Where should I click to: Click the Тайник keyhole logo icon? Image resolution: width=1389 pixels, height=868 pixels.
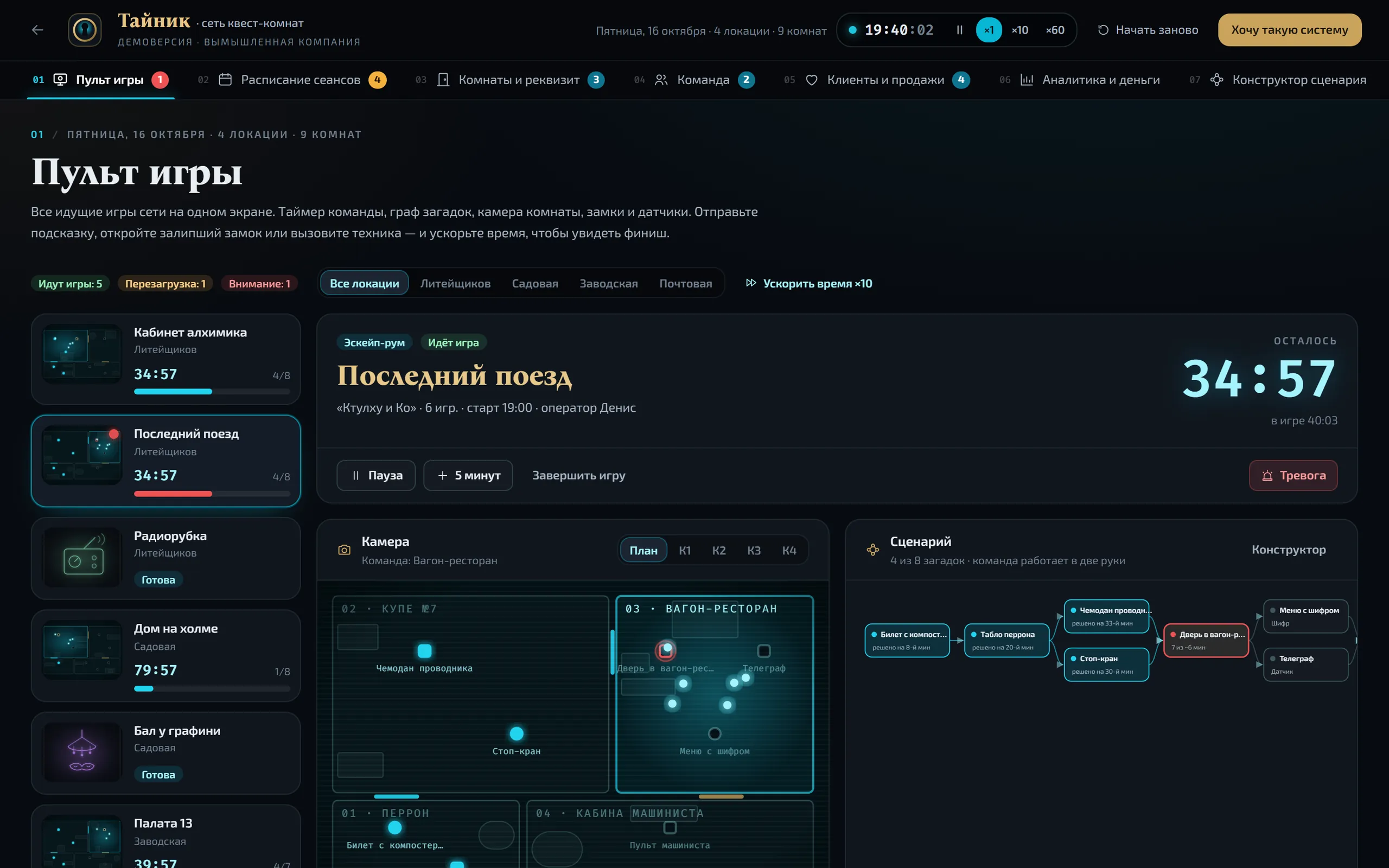(85, 30)
